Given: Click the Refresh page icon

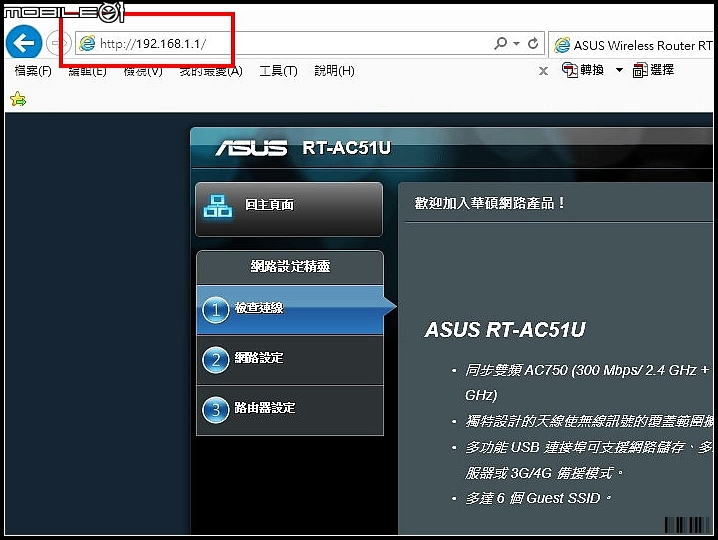Looking at the screenshot, I should tap(533, 44).
